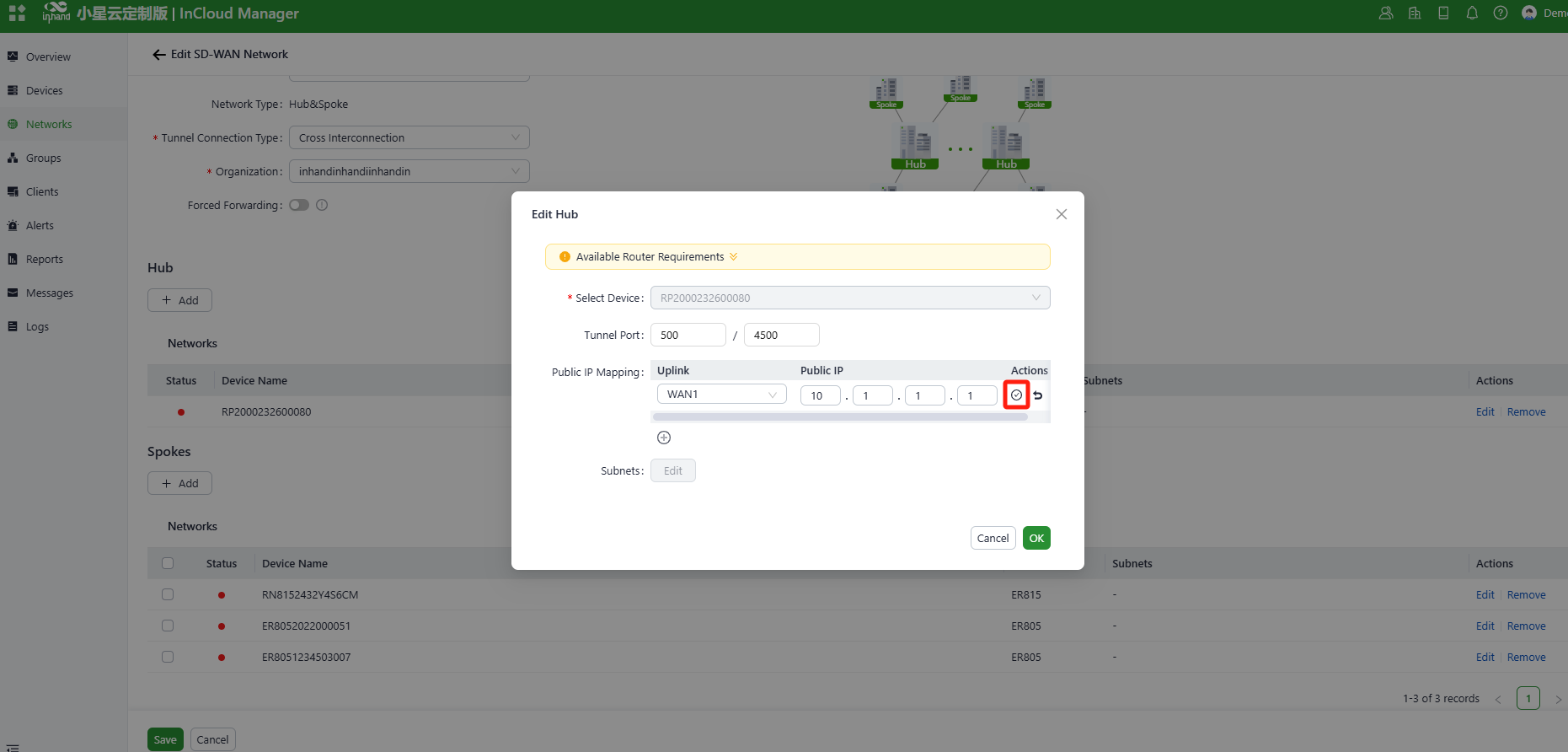Open the help question mark icon
The image size is (1568, 752).
pos(1501,13)
